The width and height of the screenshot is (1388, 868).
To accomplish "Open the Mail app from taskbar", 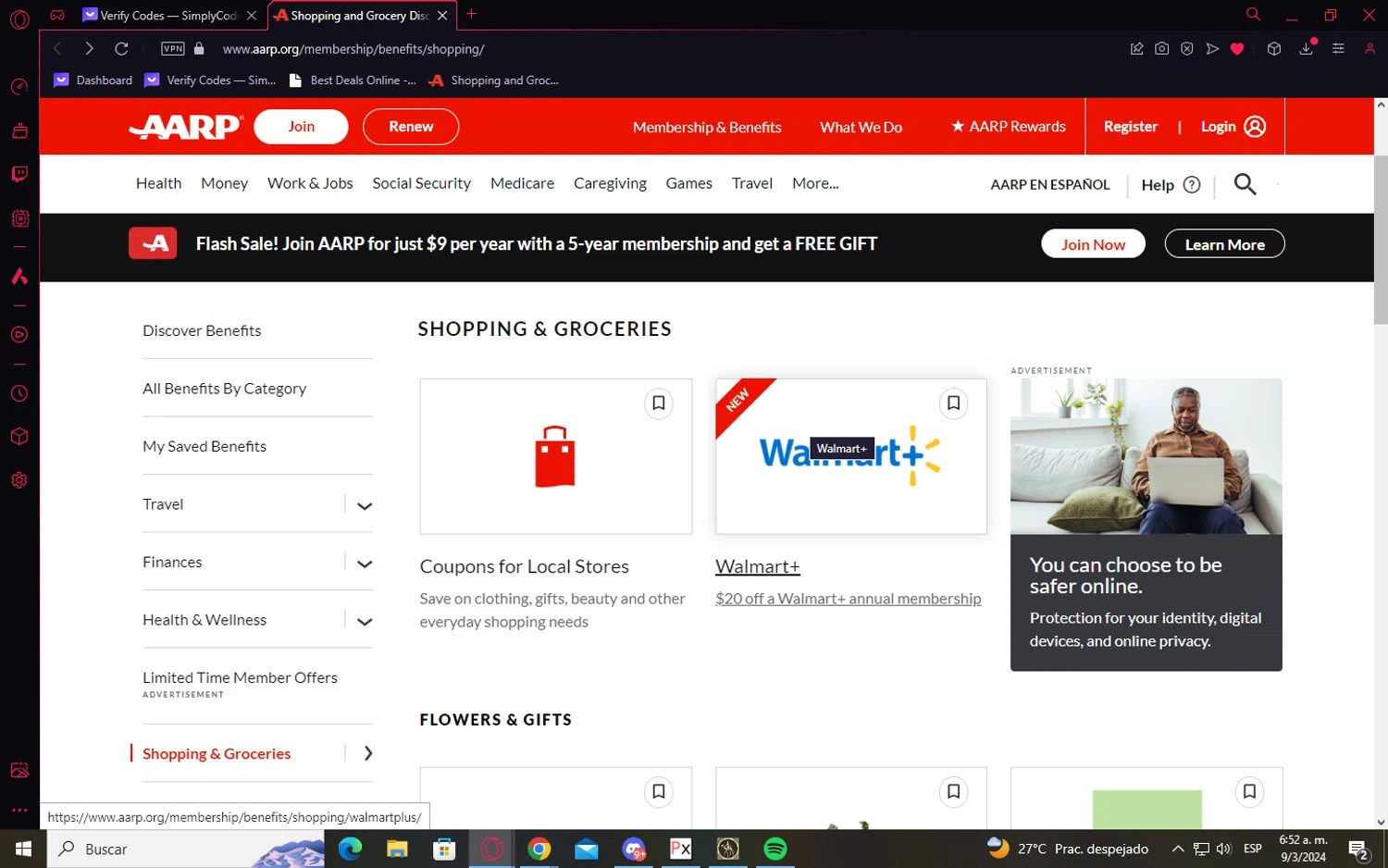I will click(587, 849).
